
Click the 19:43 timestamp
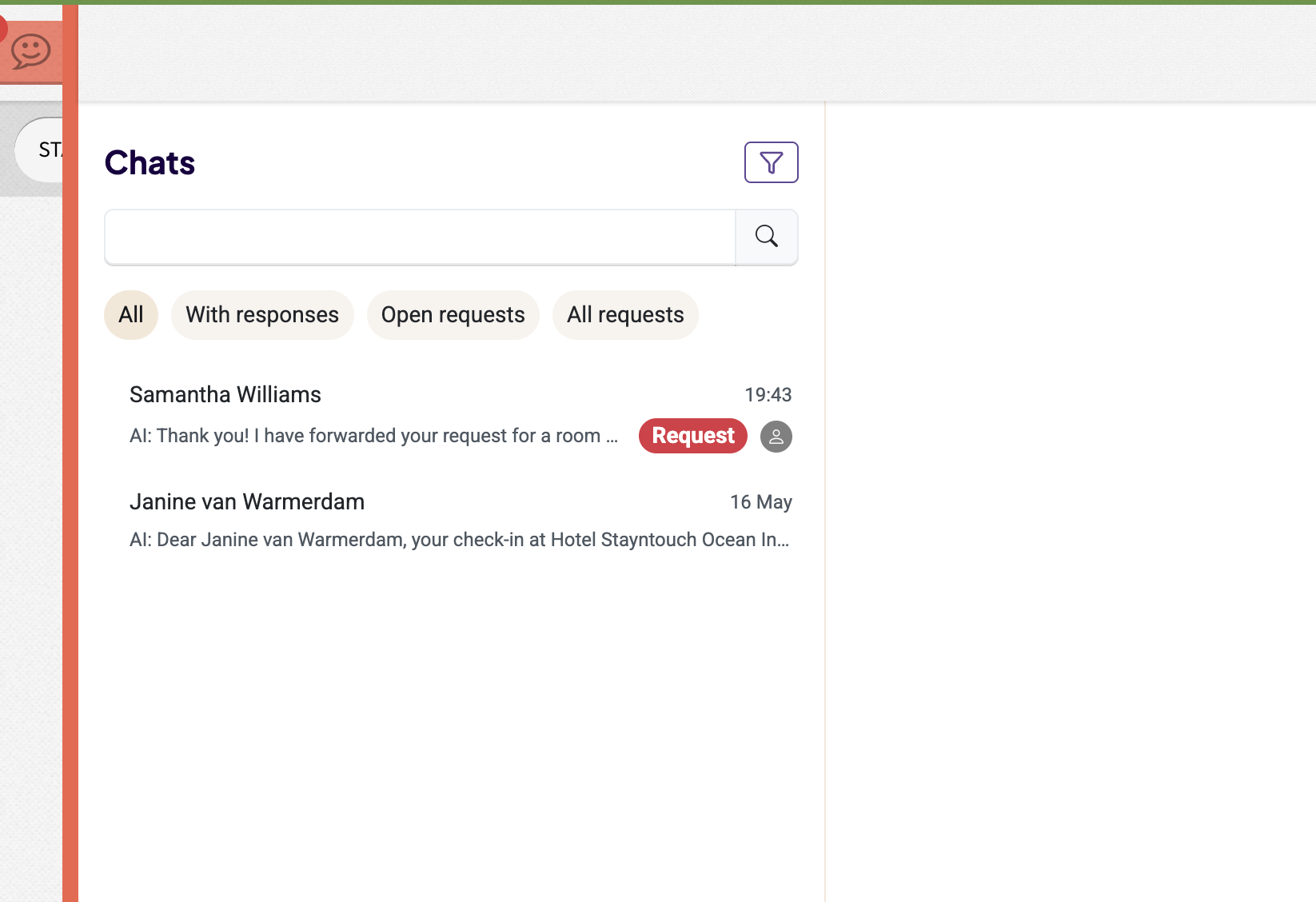click(768, 395)
